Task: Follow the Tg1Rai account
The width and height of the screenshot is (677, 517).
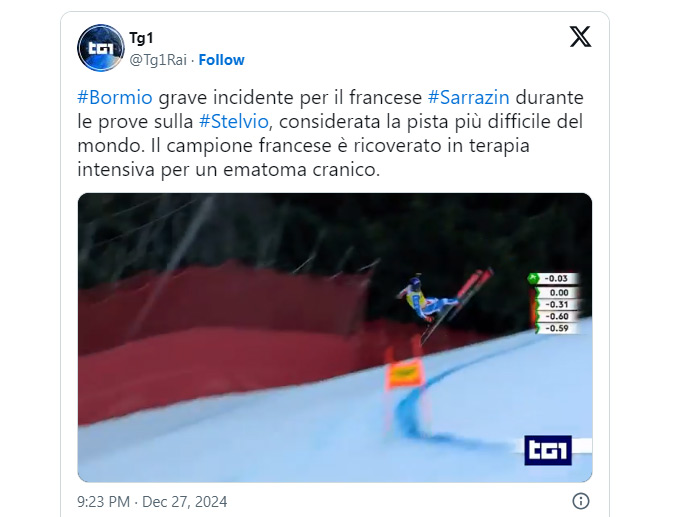Action: (x=221, y=60)
